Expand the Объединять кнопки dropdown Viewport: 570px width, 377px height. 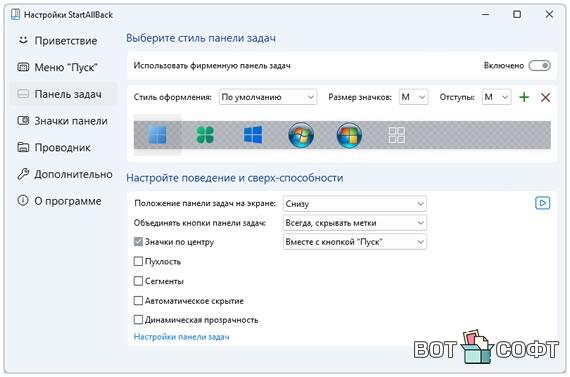coord(354,223)
